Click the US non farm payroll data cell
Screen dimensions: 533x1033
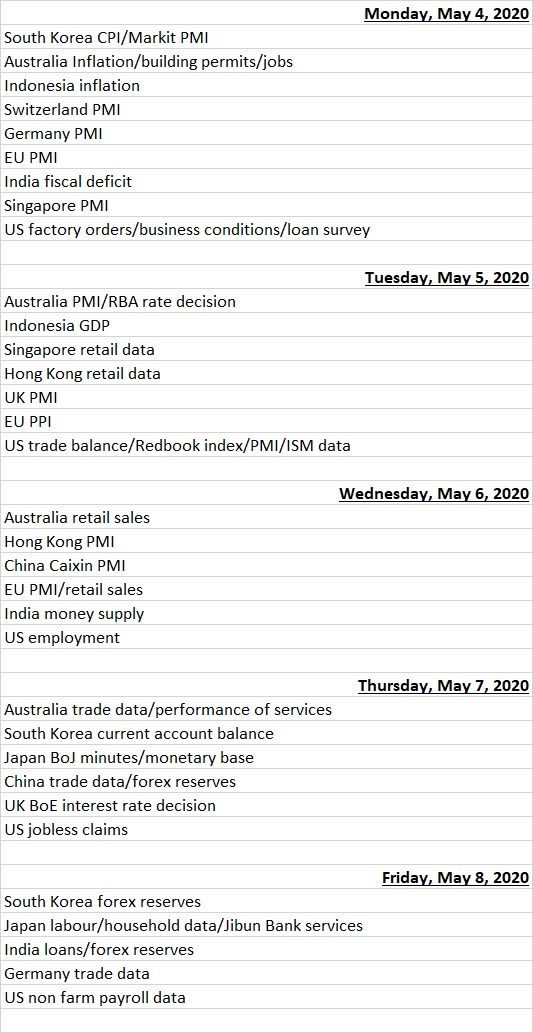266,997
